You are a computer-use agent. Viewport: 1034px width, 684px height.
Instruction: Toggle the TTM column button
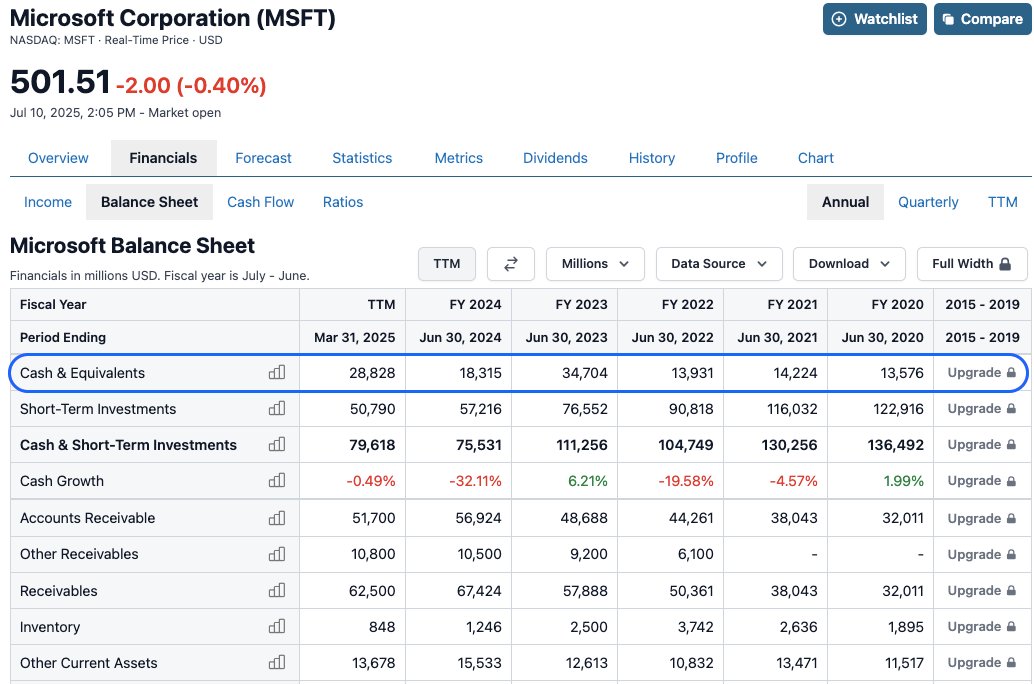click(x=446, y=264)
